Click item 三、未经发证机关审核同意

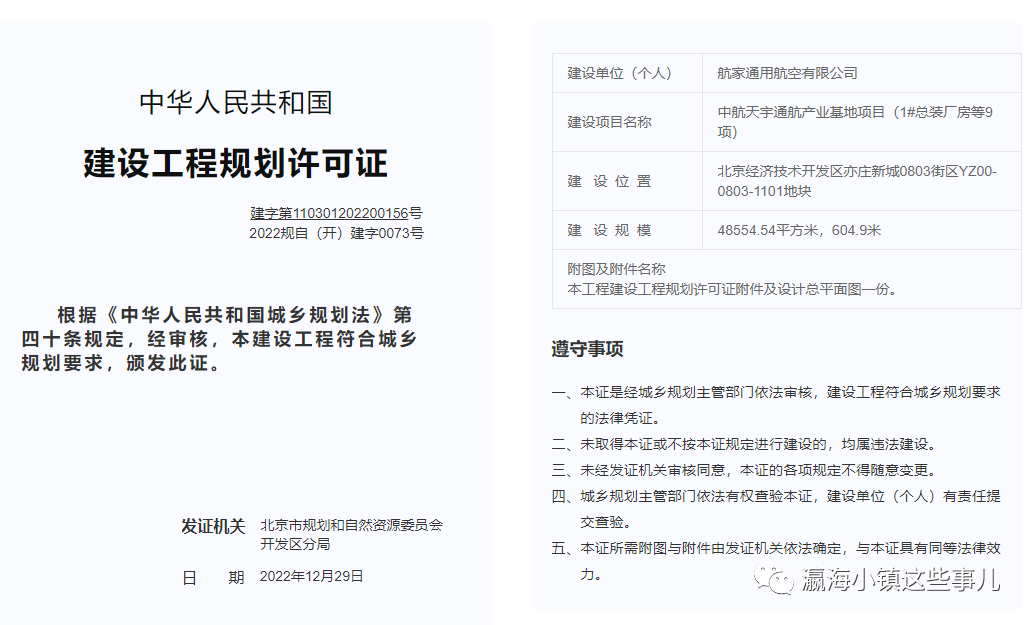click(x=745, y=470)
